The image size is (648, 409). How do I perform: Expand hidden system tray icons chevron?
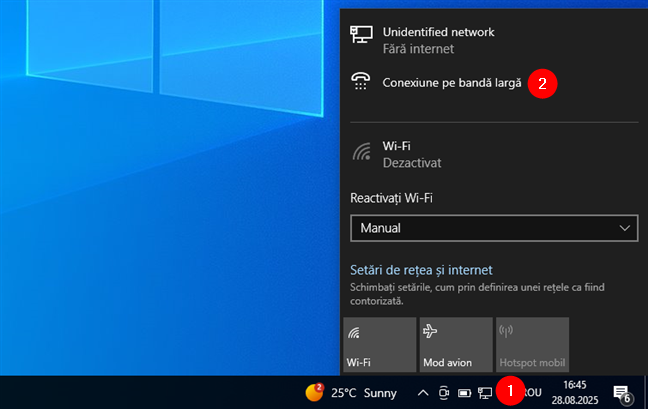pyautogui.click(x=422, y=393)
